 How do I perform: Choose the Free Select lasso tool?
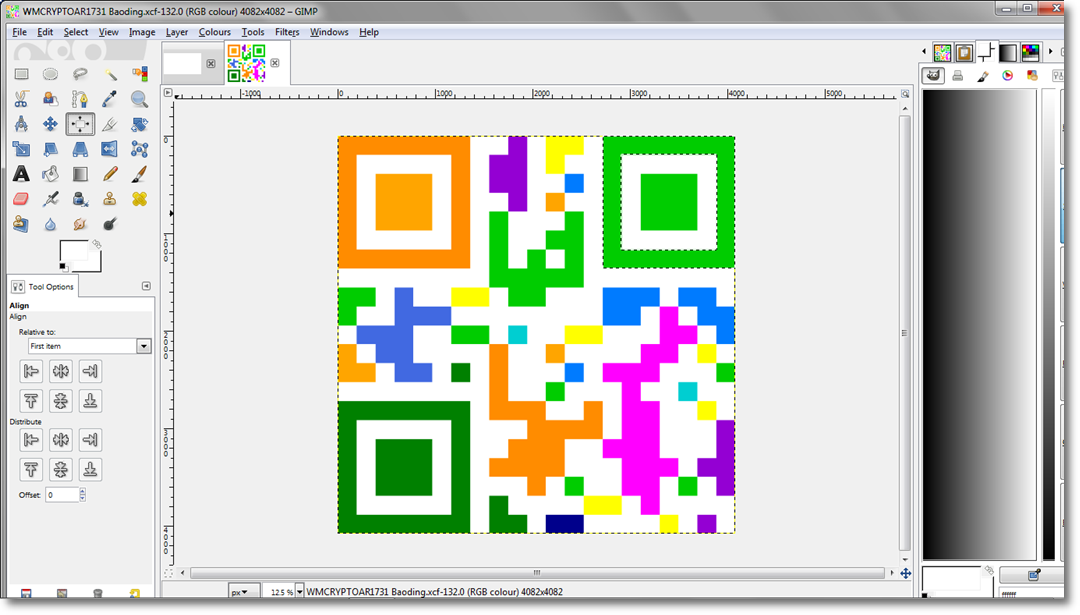pos(80,74)
